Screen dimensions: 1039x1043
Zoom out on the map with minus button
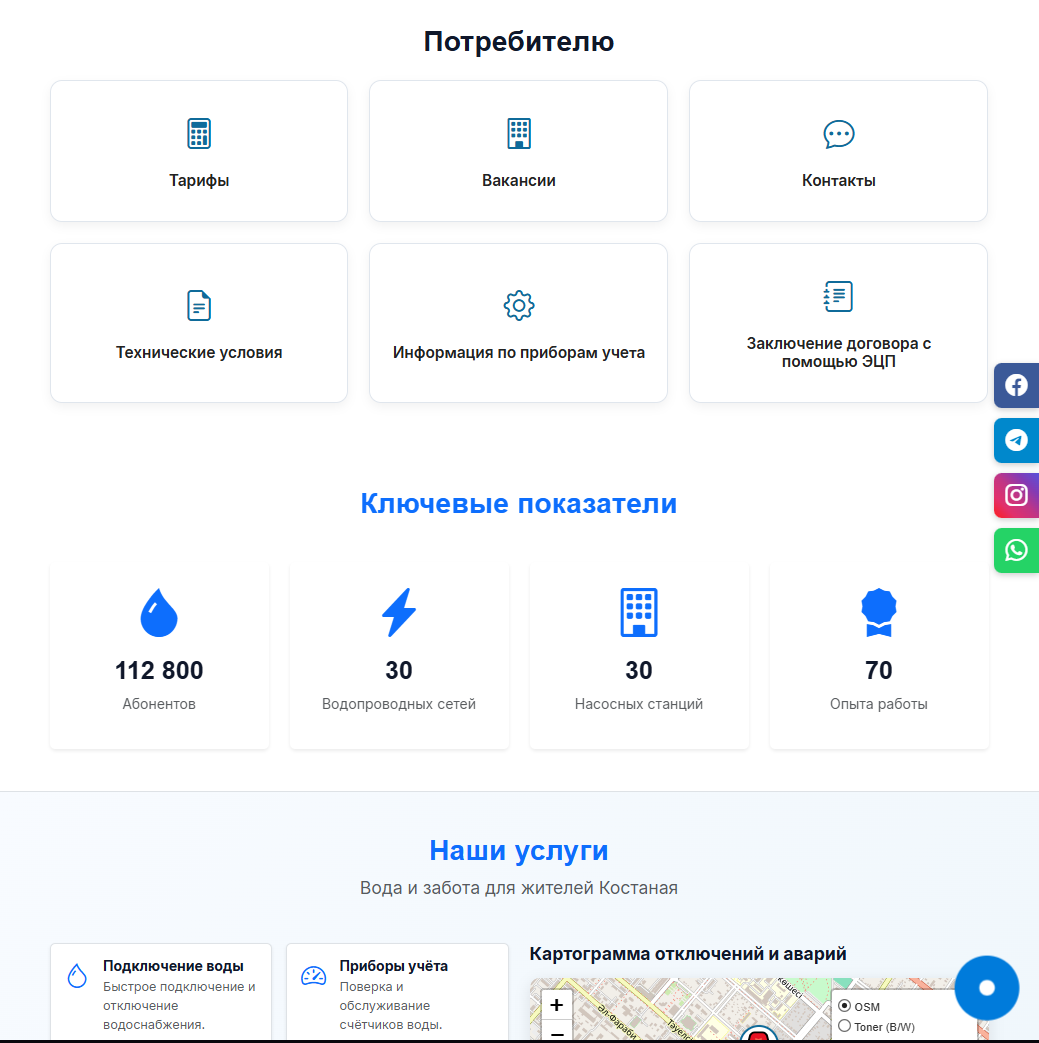(x=556, y=1032)
